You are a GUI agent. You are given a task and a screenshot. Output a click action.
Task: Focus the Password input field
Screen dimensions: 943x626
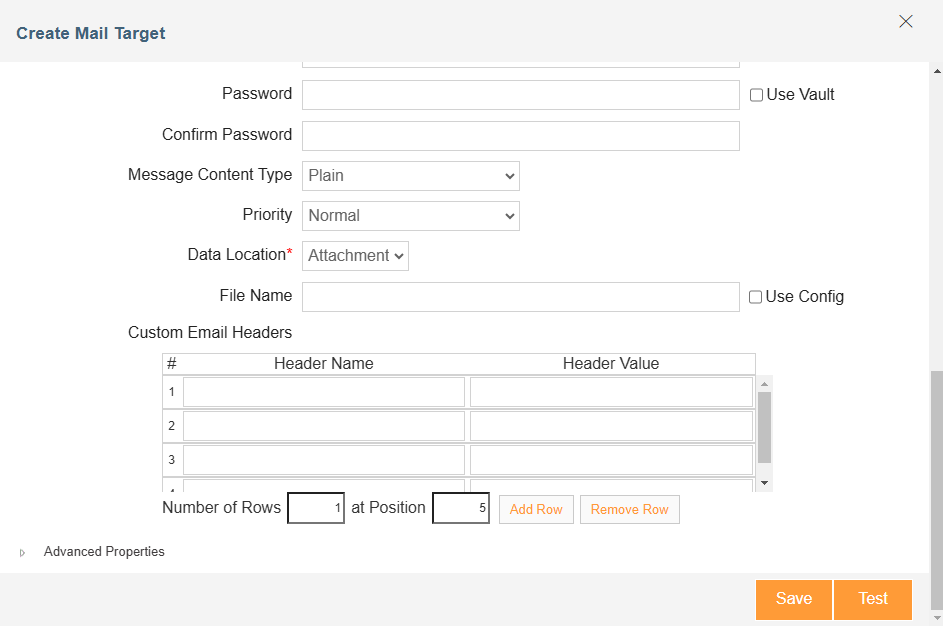(x=521, y=95)
